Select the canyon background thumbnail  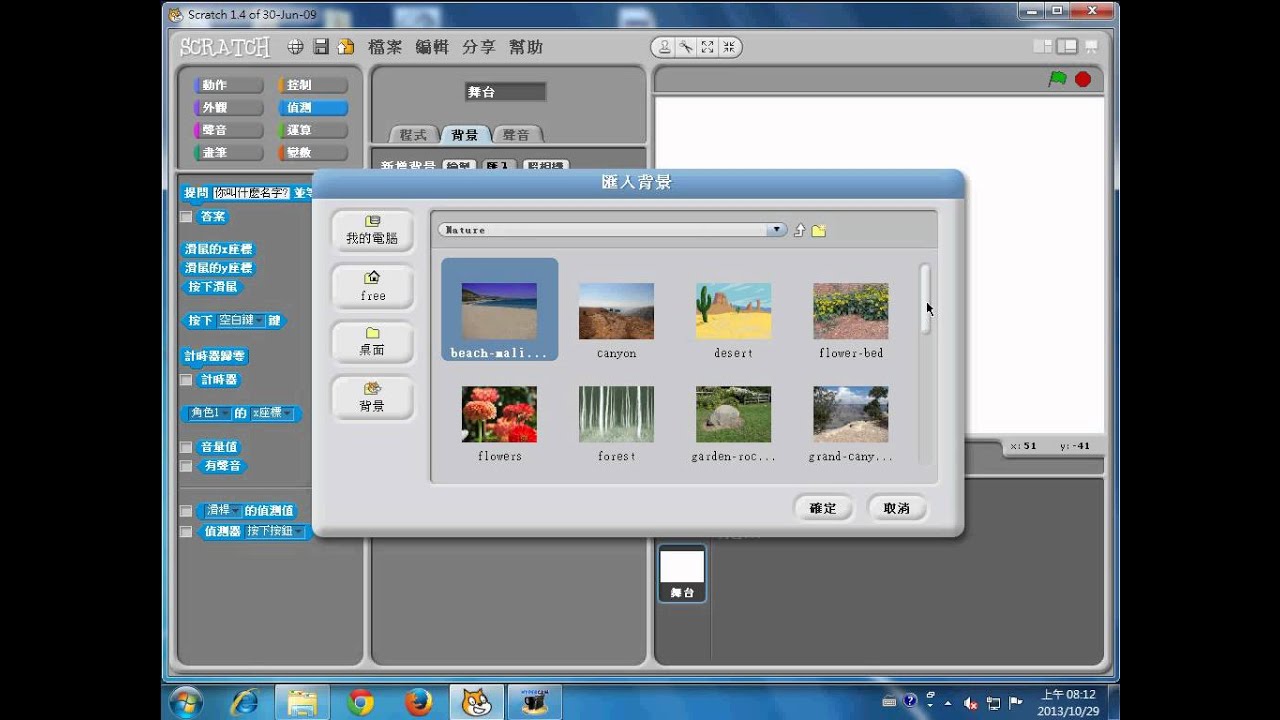click(x=616, y=311)
